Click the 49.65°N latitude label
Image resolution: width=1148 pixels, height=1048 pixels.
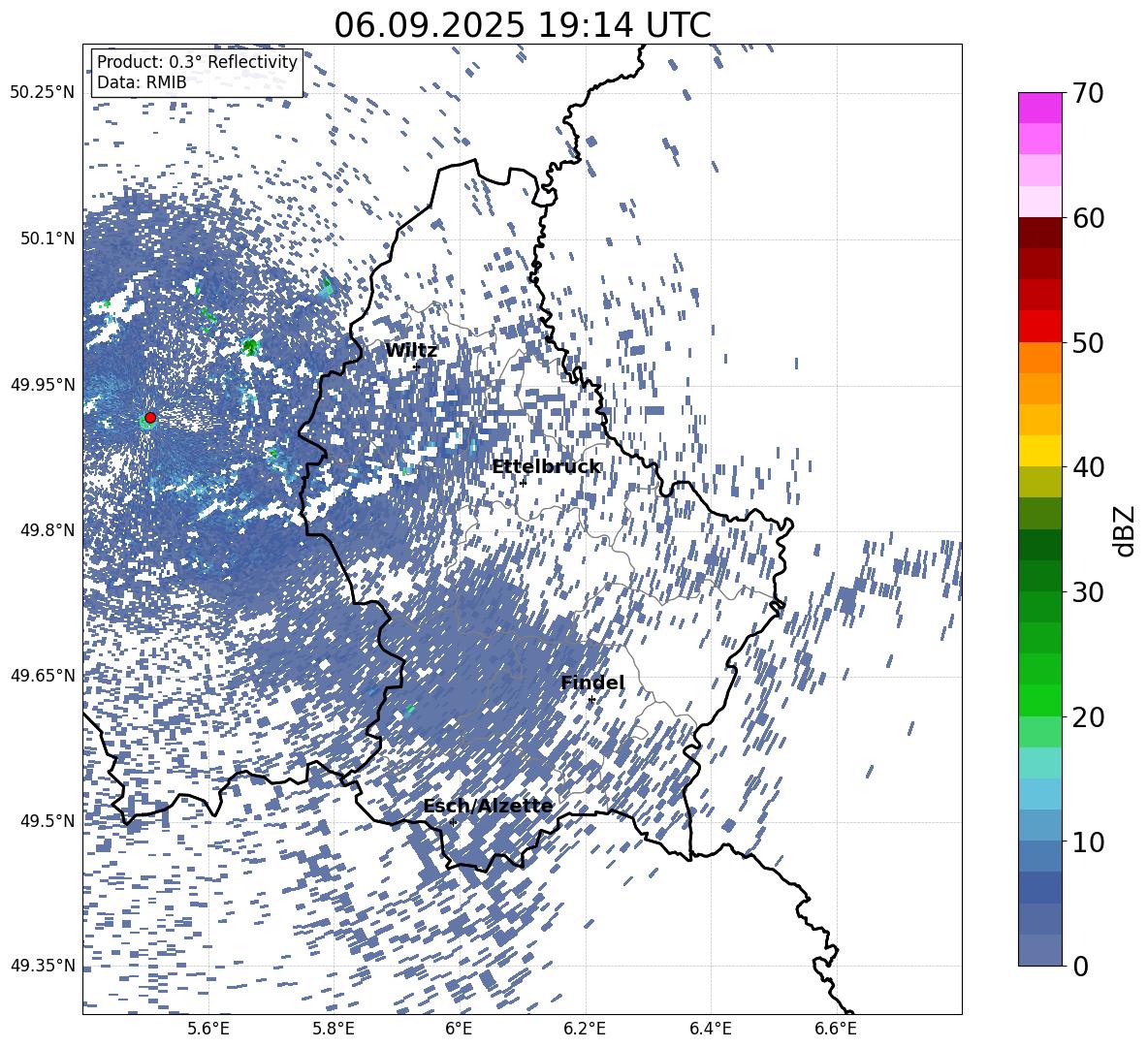point(43,675)
